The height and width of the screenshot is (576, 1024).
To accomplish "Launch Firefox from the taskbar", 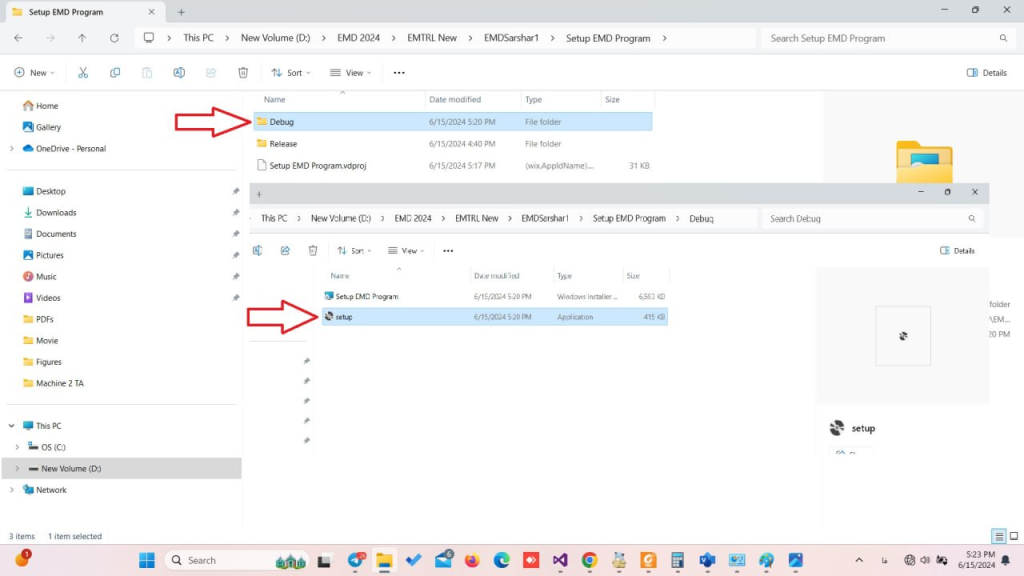I will (472, 560).
